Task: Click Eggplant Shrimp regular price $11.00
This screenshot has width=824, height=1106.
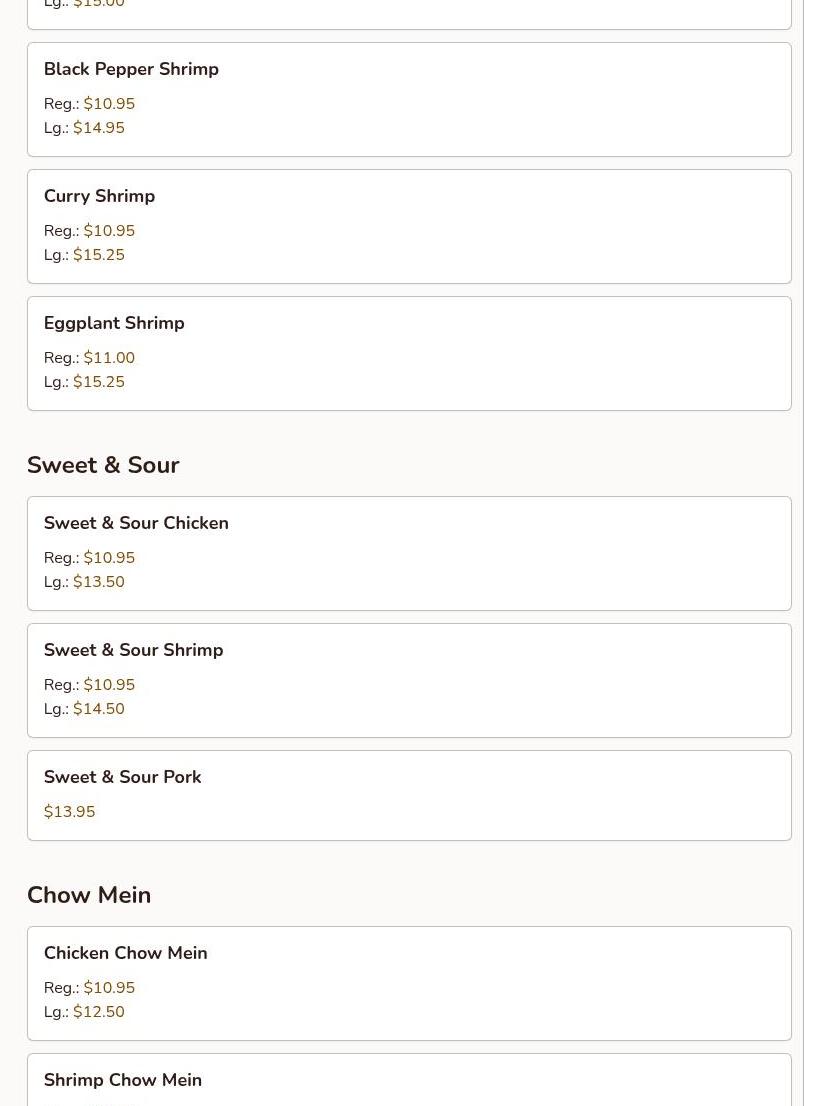Action: pos(109,358)
